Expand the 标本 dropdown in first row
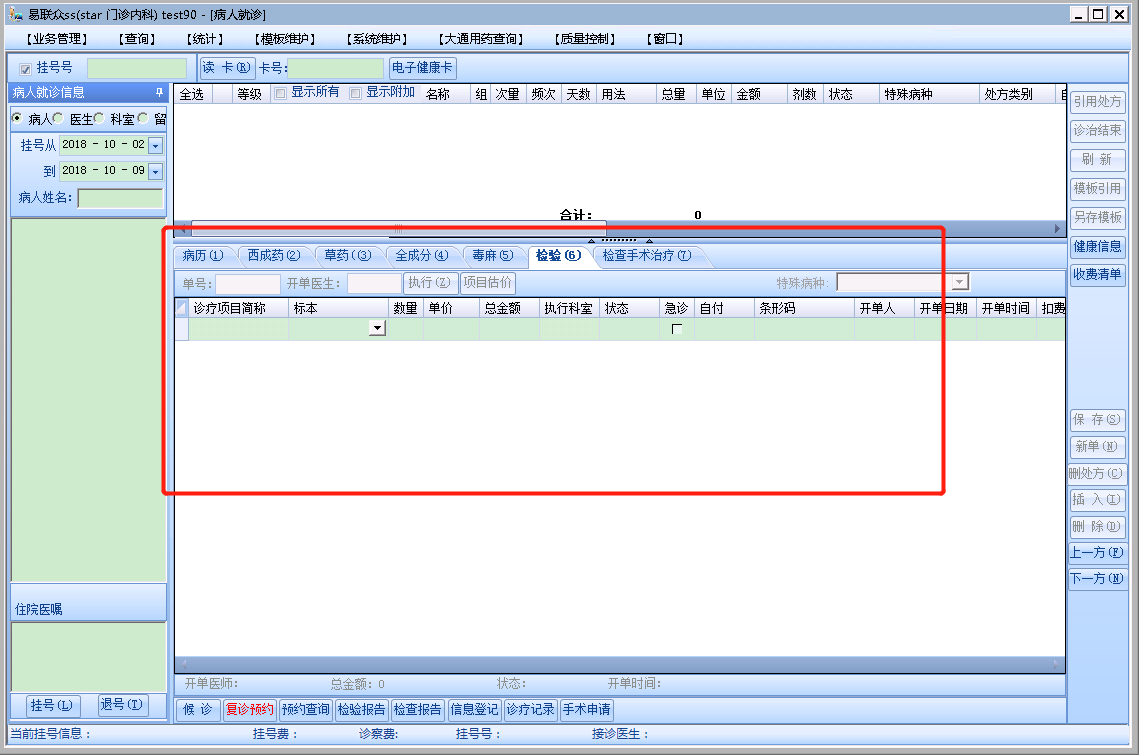This screenshot has width=1139, height=755. (377, 328)
